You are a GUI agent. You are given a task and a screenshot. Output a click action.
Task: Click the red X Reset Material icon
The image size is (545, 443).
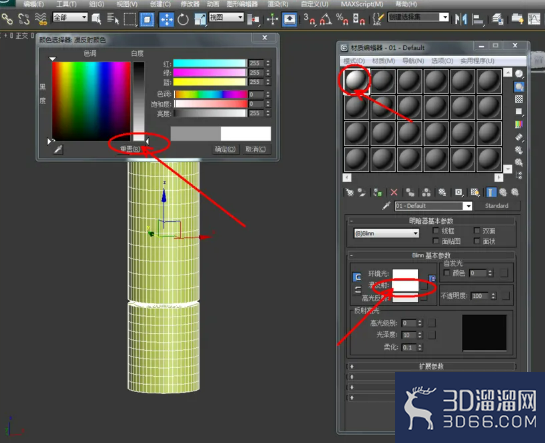[394, 192]
